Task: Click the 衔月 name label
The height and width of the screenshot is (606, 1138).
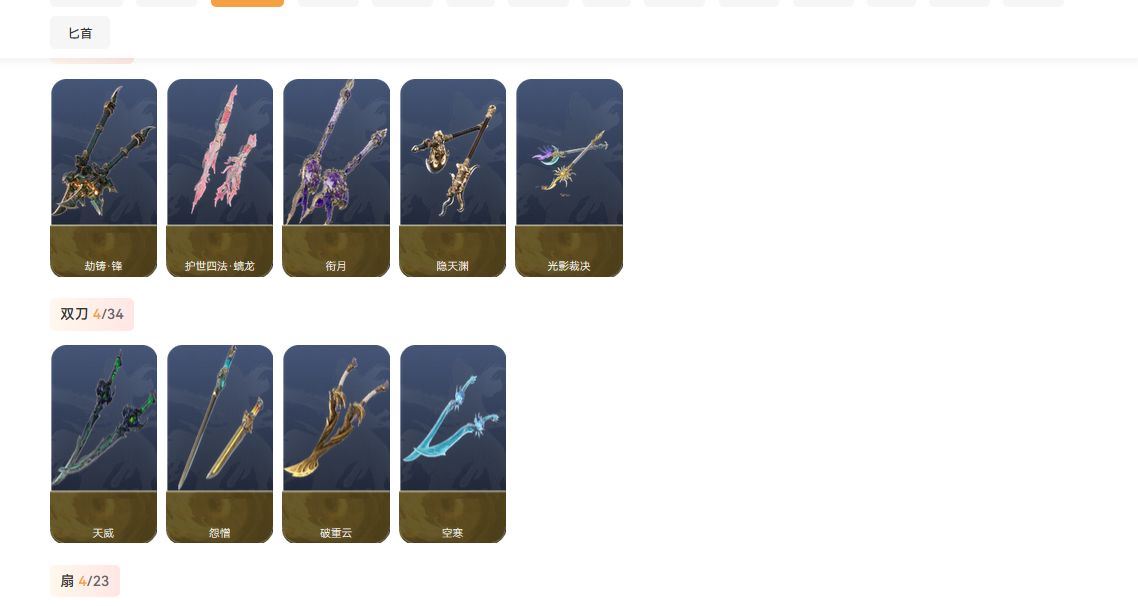Action: (336, 266)
